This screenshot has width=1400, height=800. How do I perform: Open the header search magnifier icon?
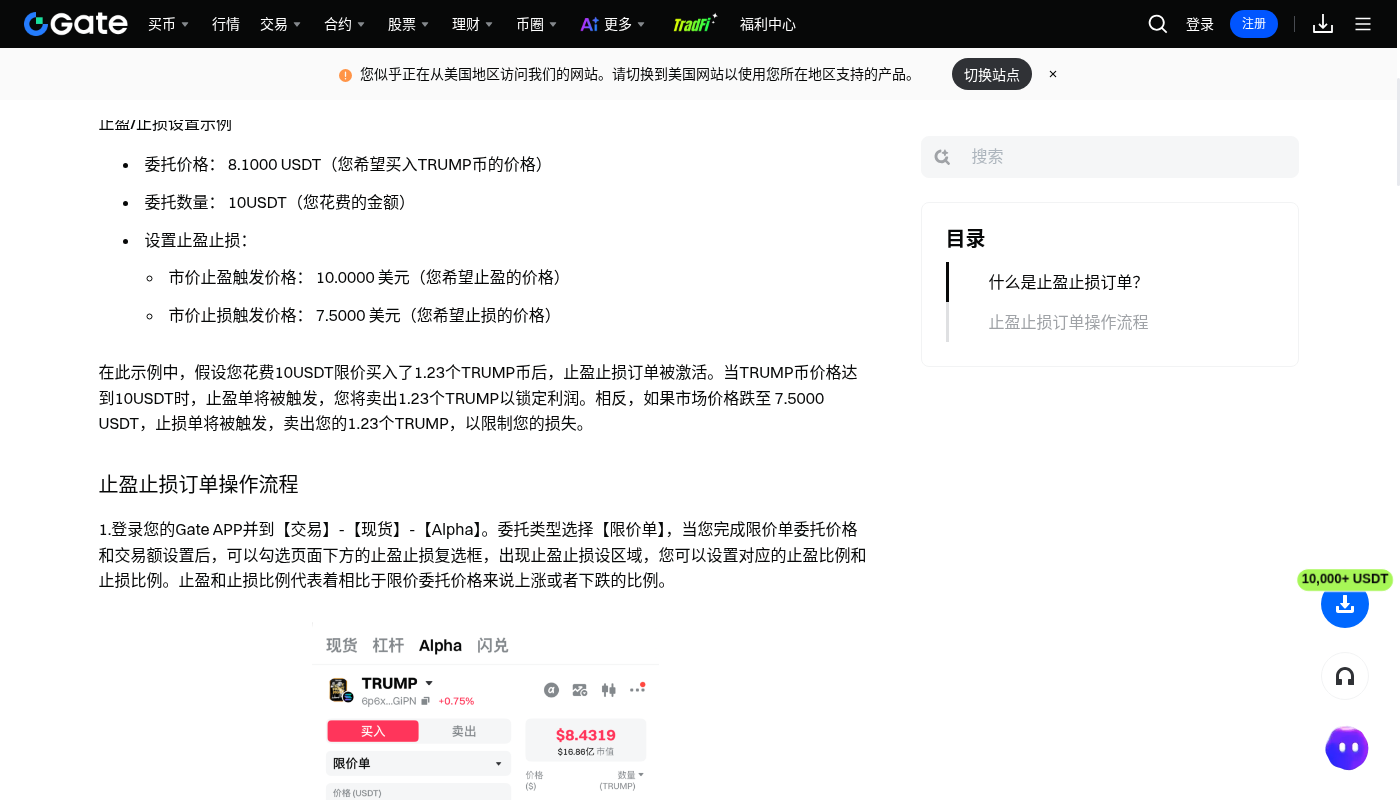coord(1158,24)
